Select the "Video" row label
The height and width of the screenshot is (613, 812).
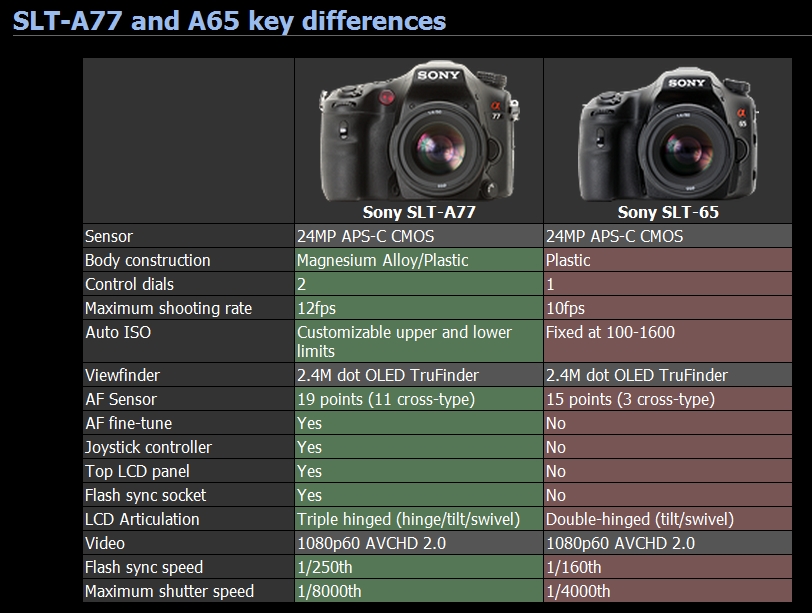pyautogui.click(x=105, y=543)
